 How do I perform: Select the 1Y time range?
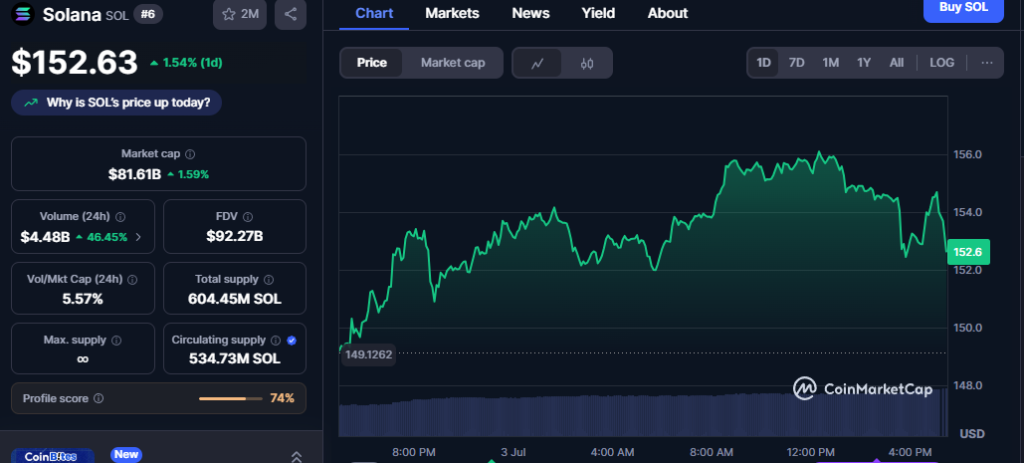click(864, 63)
